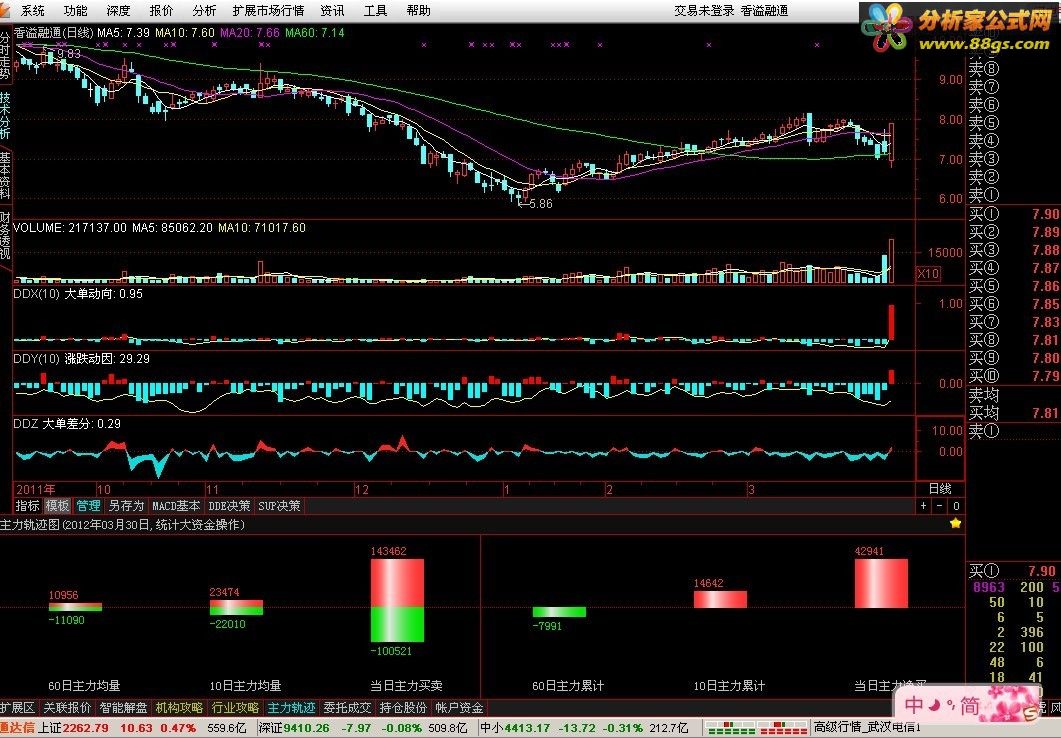The height and width of the screenshot is (738, 1061).
Task: Click the minus zoom-out chart button
Action: (x=939, y=505)
